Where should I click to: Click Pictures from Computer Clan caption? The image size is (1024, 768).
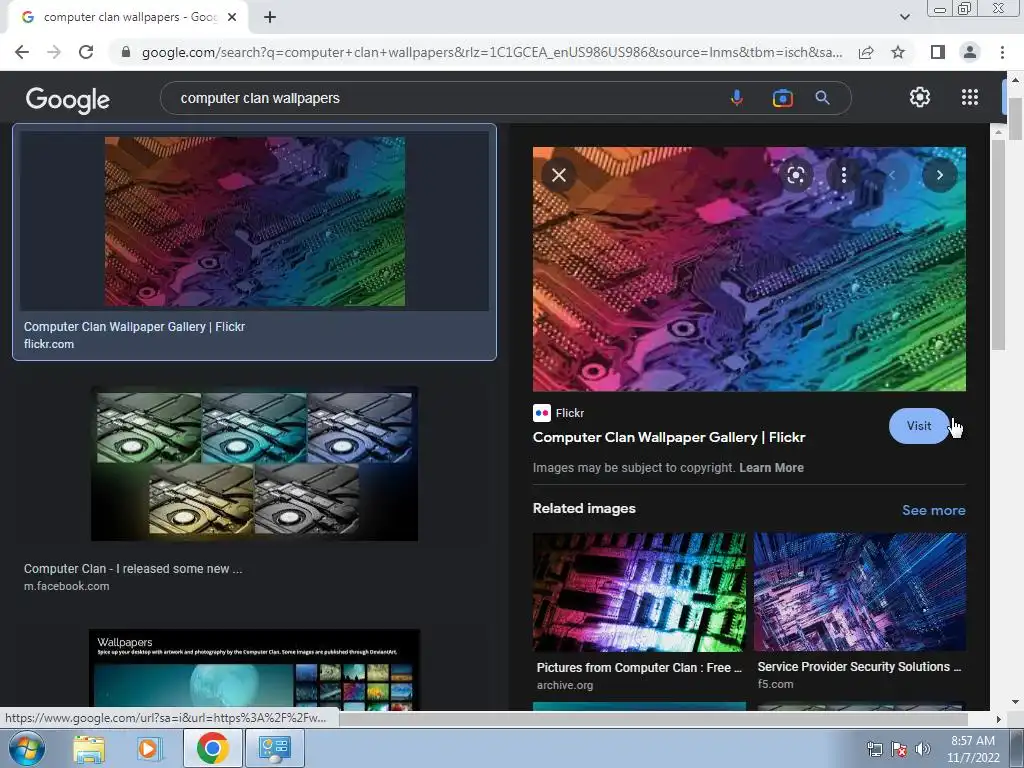639,667
